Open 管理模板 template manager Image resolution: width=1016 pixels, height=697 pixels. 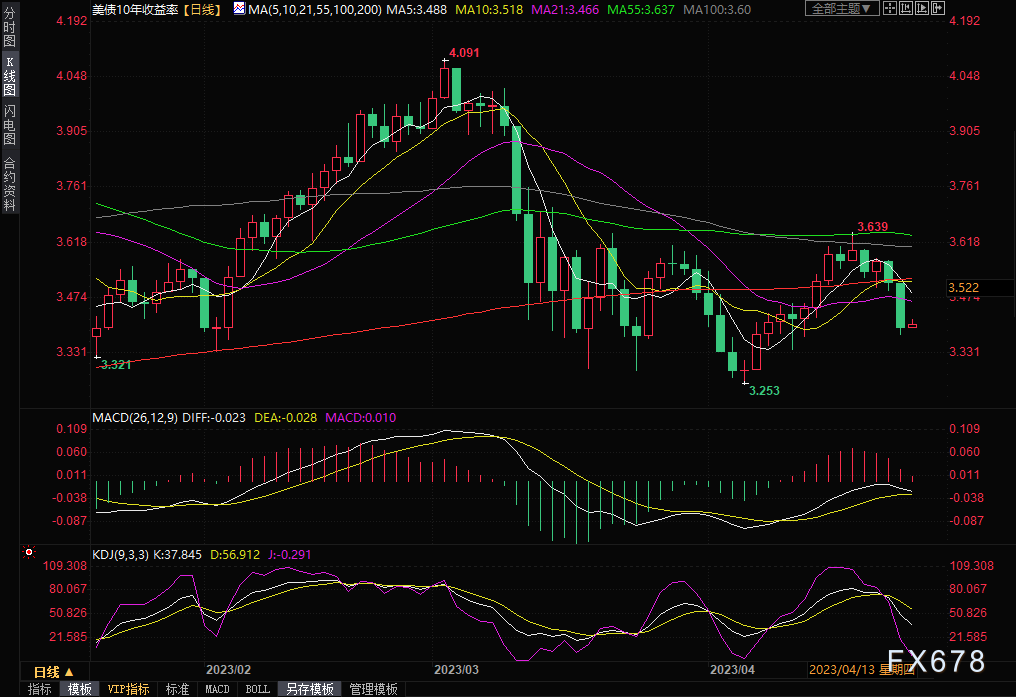coord(372,689)
